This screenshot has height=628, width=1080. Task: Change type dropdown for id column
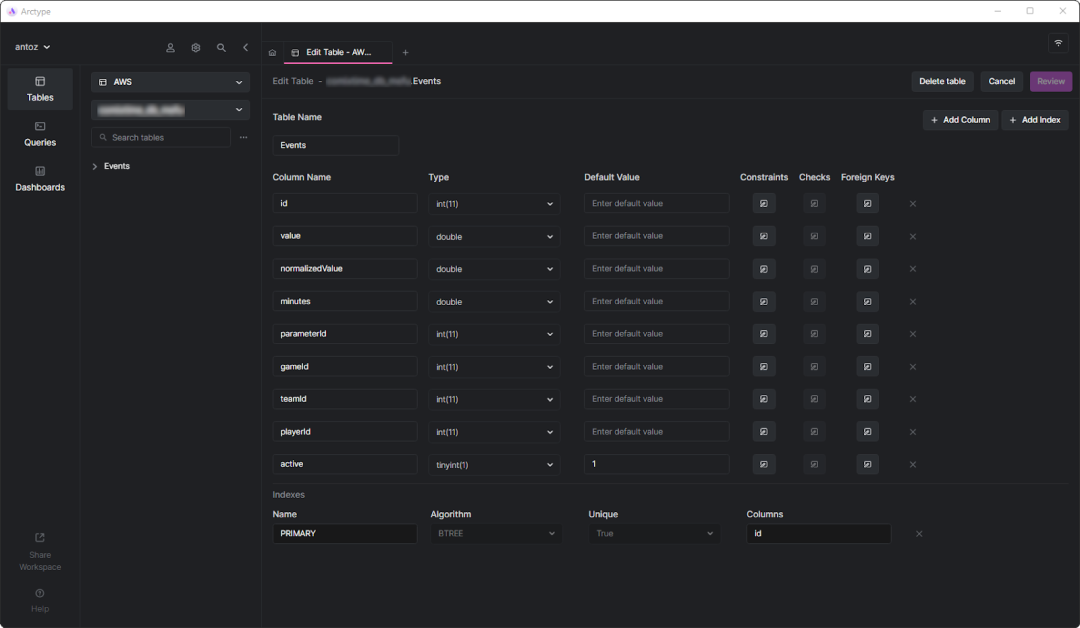494,204
